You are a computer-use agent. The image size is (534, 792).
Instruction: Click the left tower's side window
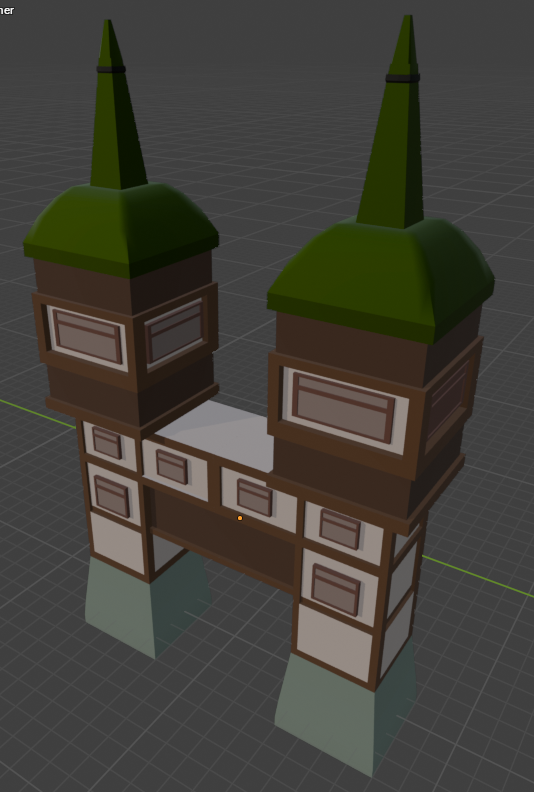(x=175, y=331)
